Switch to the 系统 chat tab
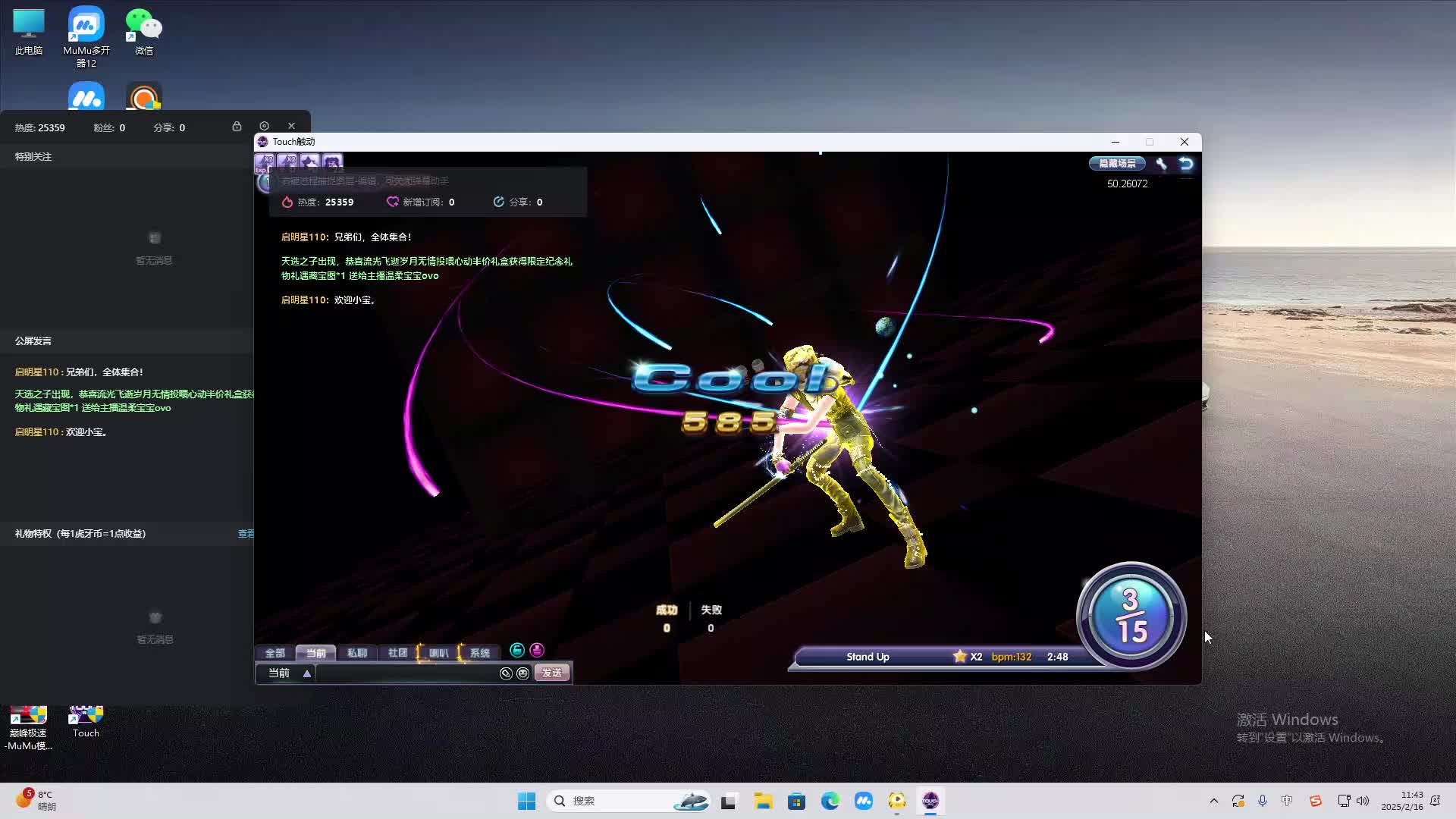 (479, 653)
